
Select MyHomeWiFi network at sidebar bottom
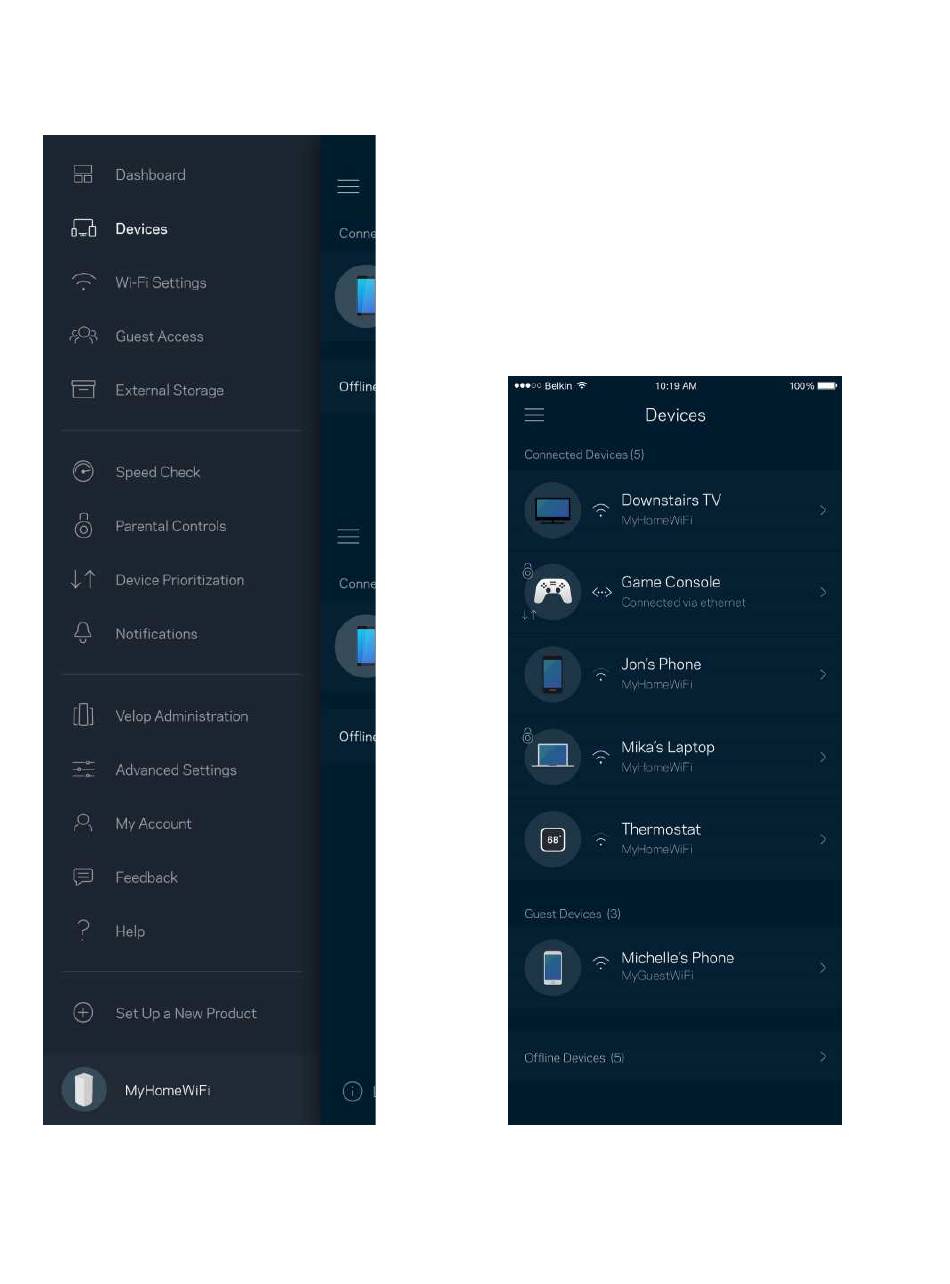[x=167, y=1090]
